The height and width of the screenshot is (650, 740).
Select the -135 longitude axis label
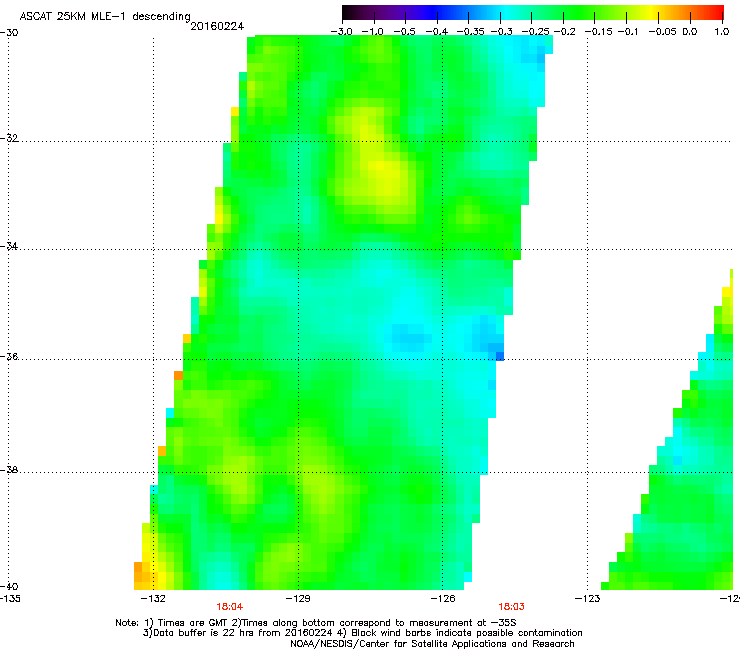tap(10, 599)
